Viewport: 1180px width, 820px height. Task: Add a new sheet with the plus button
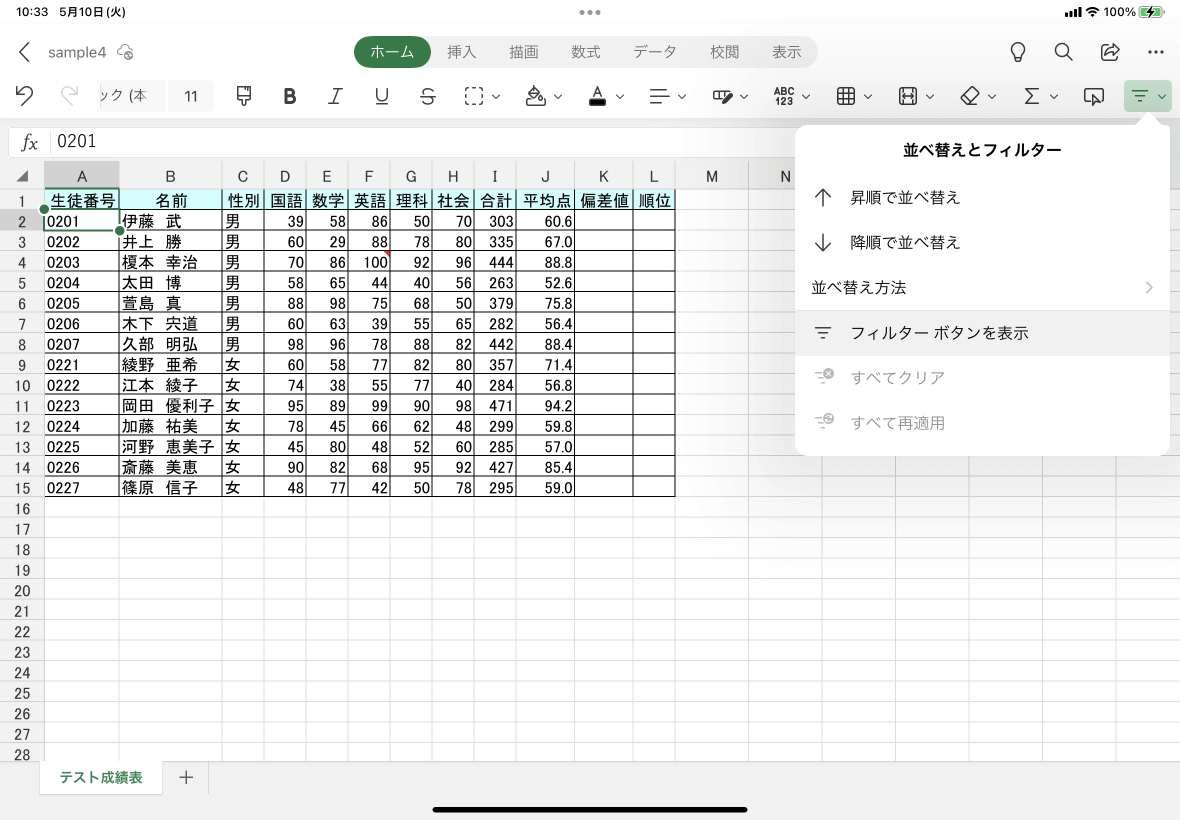[186, 777]
